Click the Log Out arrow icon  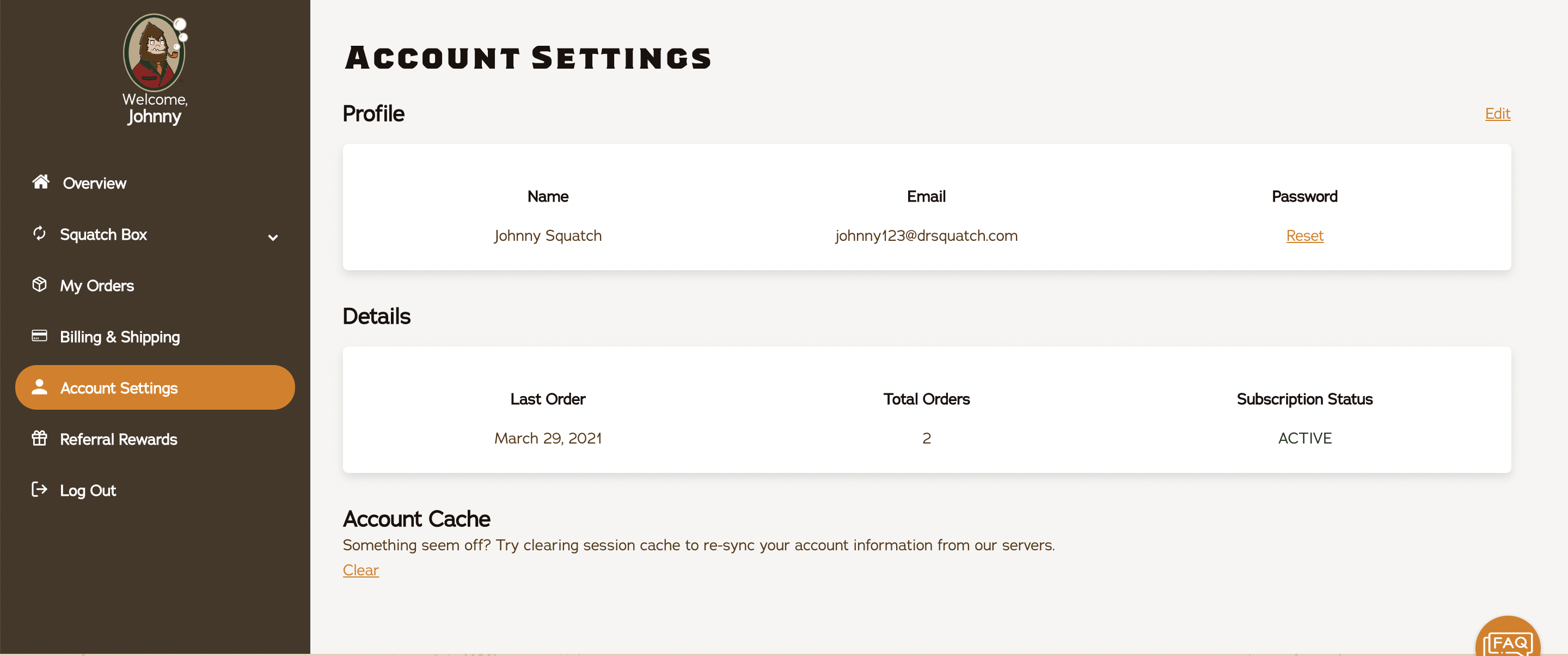pyautogui.click(x=40, y=489)
